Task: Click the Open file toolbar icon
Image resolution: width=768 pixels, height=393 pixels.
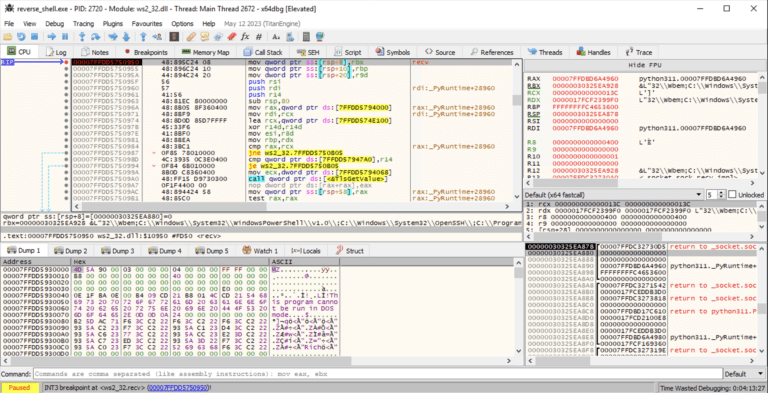Action: (7, 37)
